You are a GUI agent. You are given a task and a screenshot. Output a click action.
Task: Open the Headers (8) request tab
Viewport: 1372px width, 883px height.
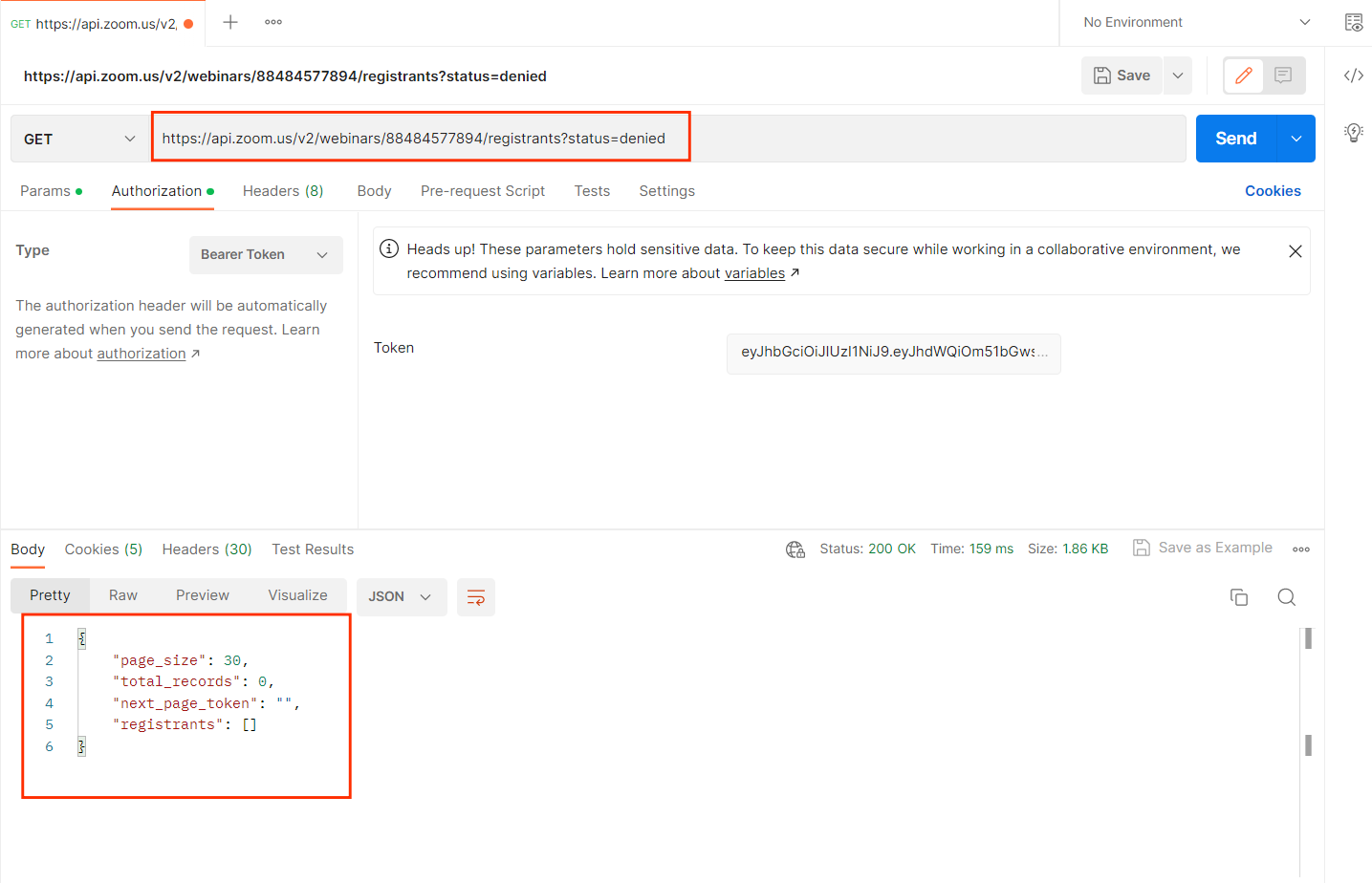pyautogui.click(x=283, y=191)
